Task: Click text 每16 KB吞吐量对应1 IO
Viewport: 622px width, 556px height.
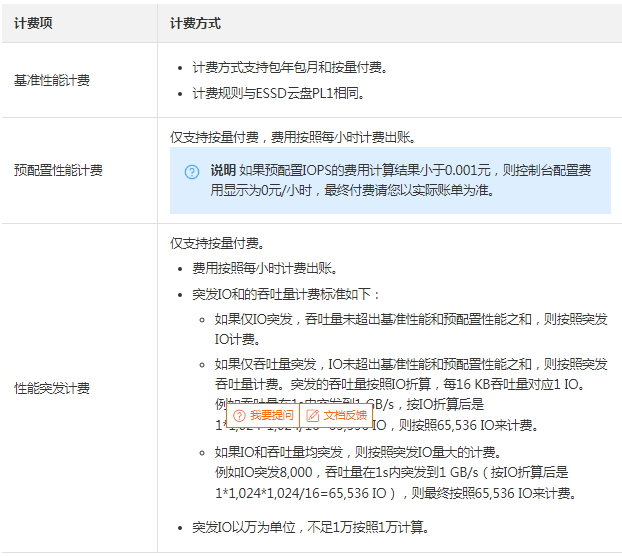Action: click(x=514, y=384)
